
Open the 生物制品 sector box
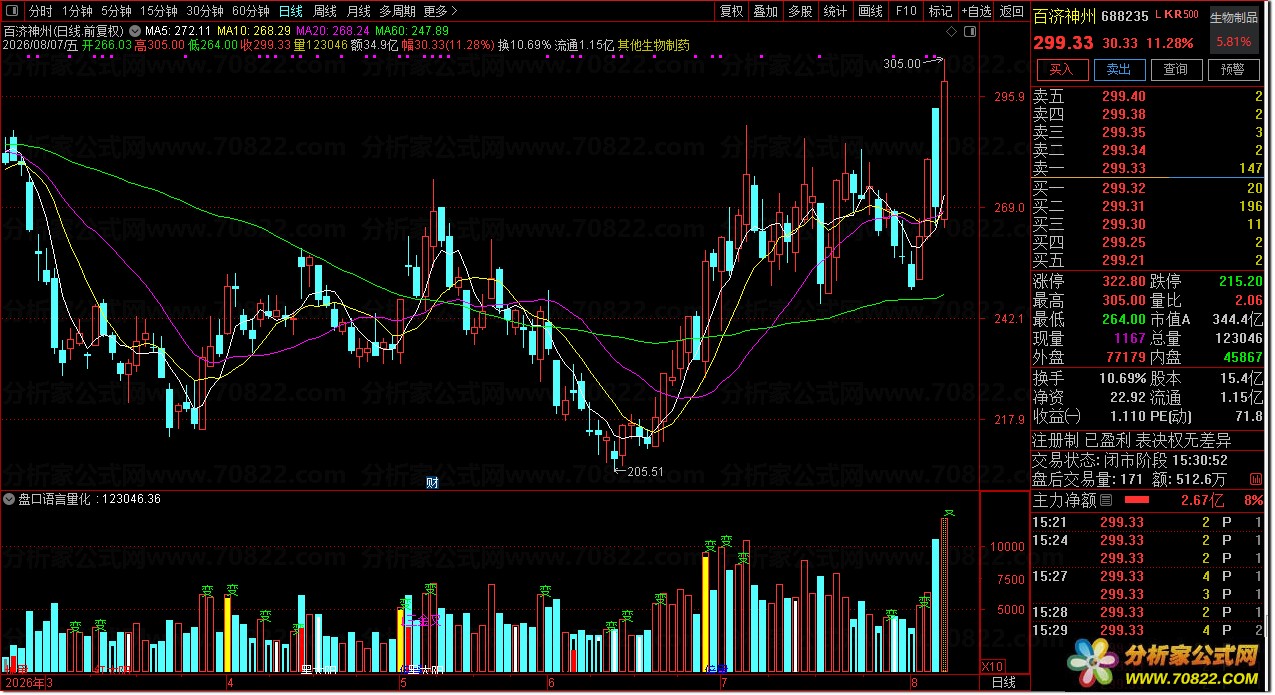point(1233,30)
